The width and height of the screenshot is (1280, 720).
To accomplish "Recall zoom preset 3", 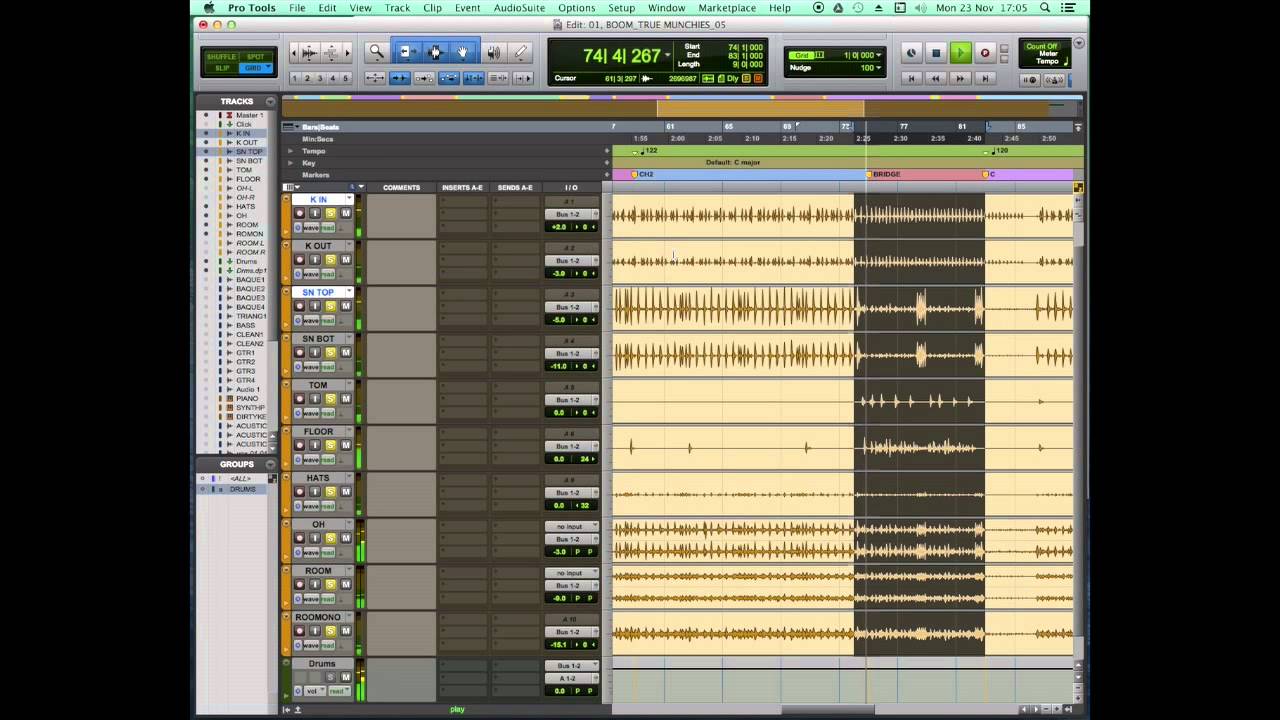I will click(320, 78).
